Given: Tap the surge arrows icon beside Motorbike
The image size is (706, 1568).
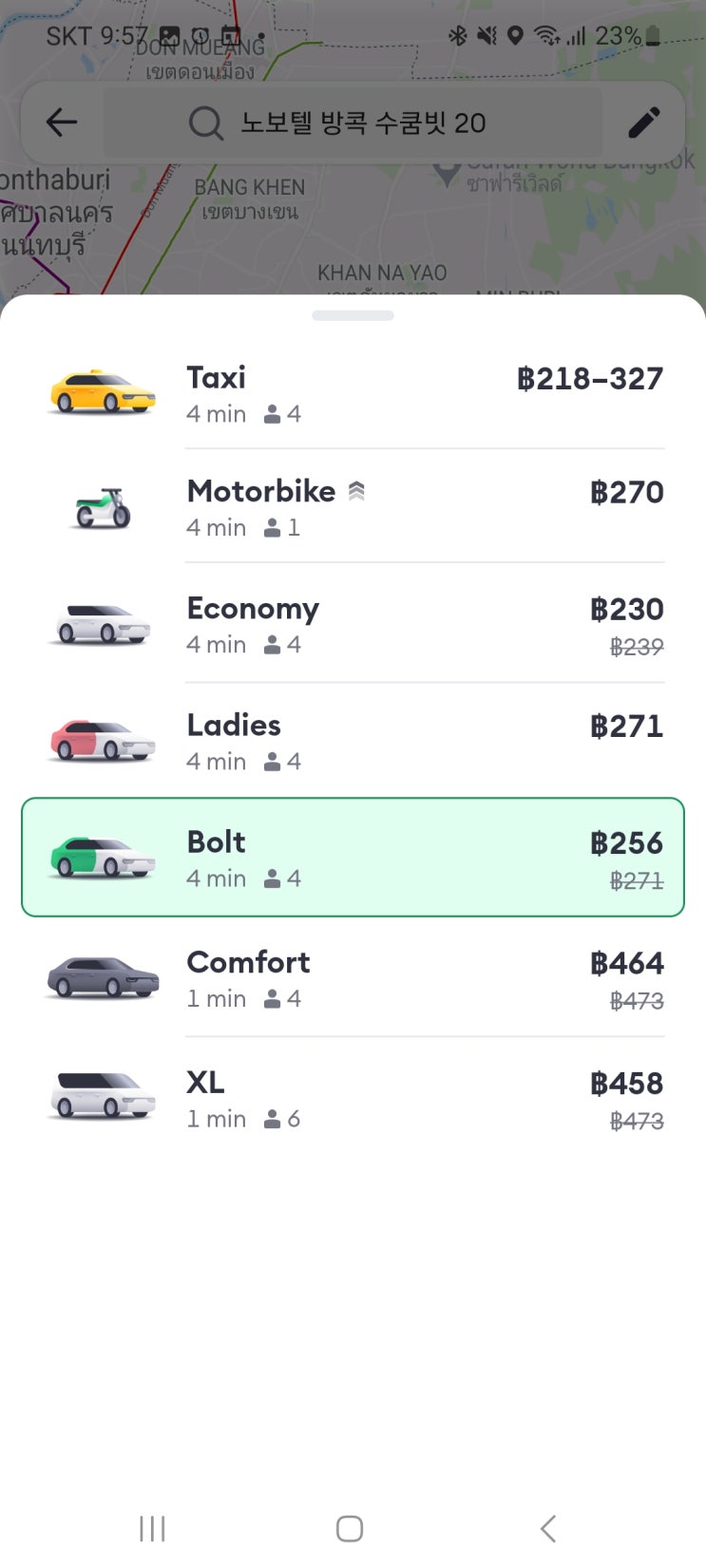Looking at the screenshot, I should coord(356,491).
